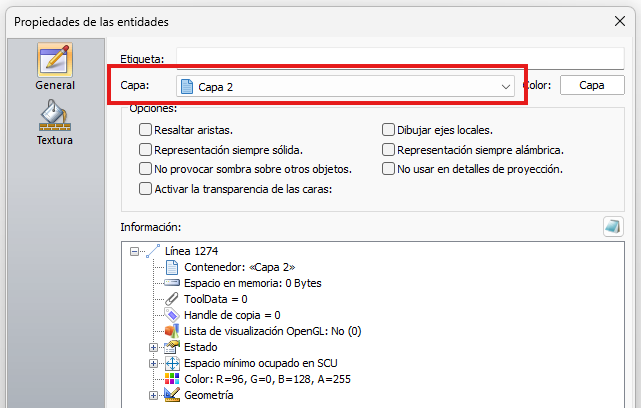641x408 pixels.
Task: Select the ToolData paperclip item
Action: 206,299
